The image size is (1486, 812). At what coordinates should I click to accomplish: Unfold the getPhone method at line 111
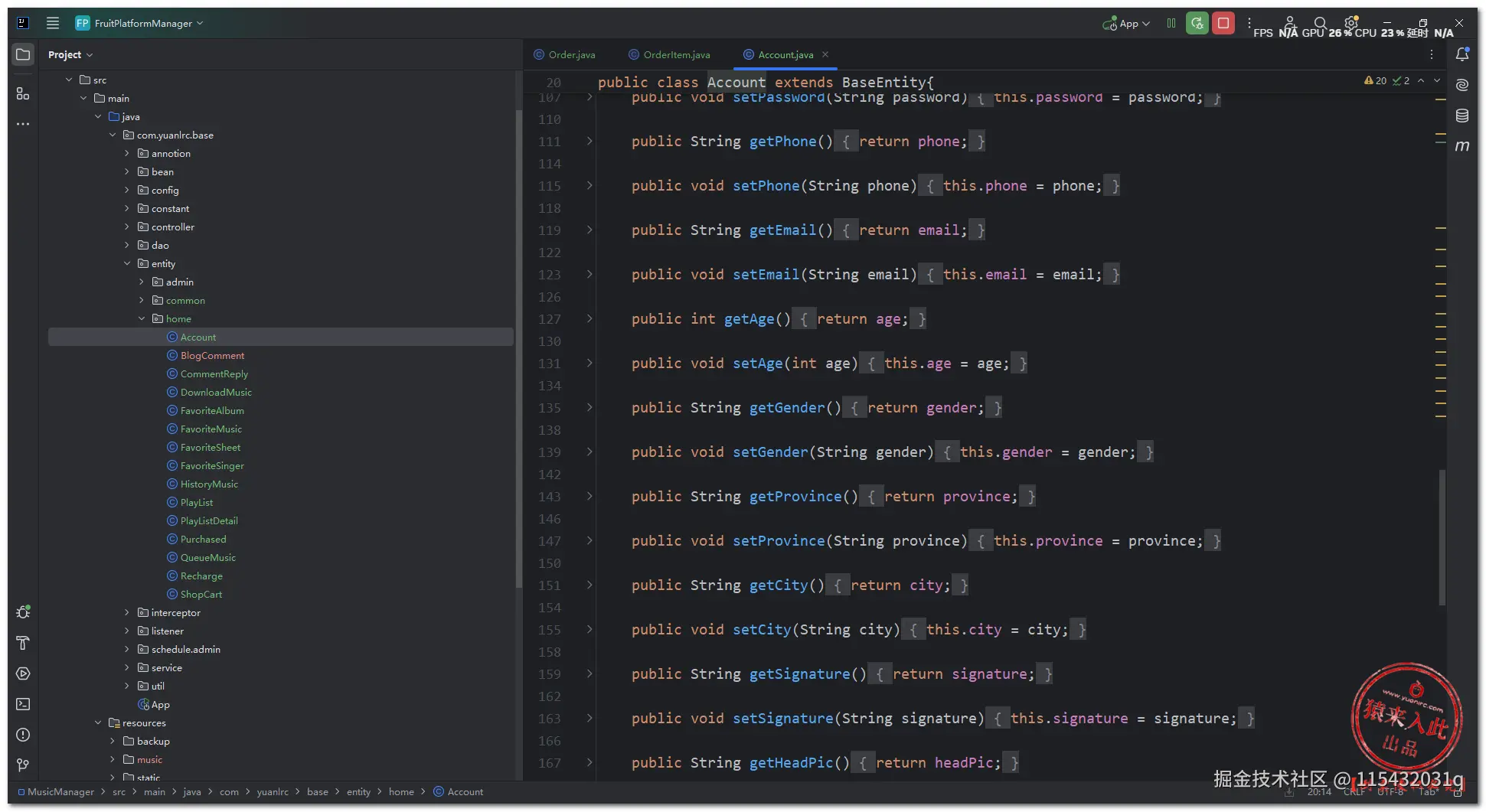click(x=590, y=141)
